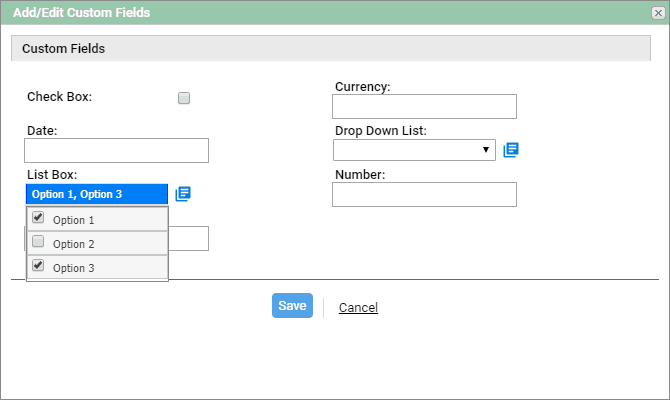
Task: Cancel editing custom fields
Action: [358, 308]
